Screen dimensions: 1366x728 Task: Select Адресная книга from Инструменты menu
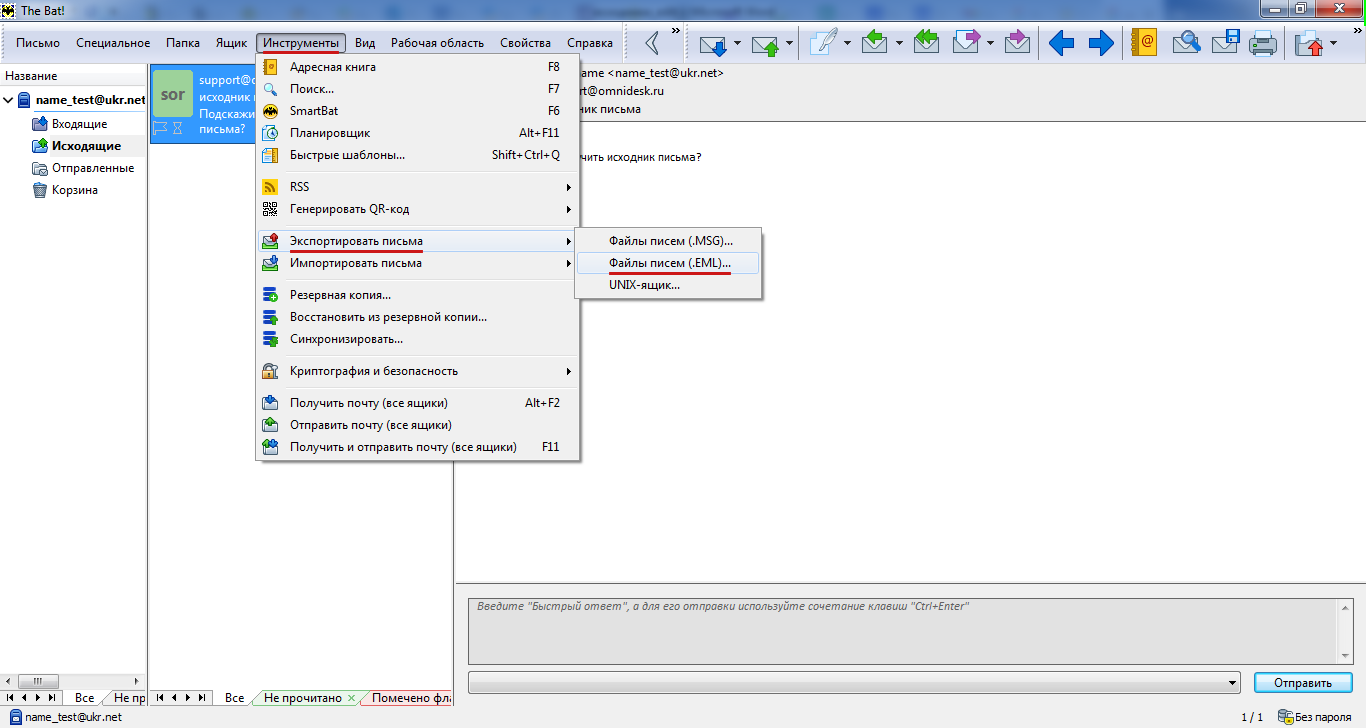coord(418,67)
